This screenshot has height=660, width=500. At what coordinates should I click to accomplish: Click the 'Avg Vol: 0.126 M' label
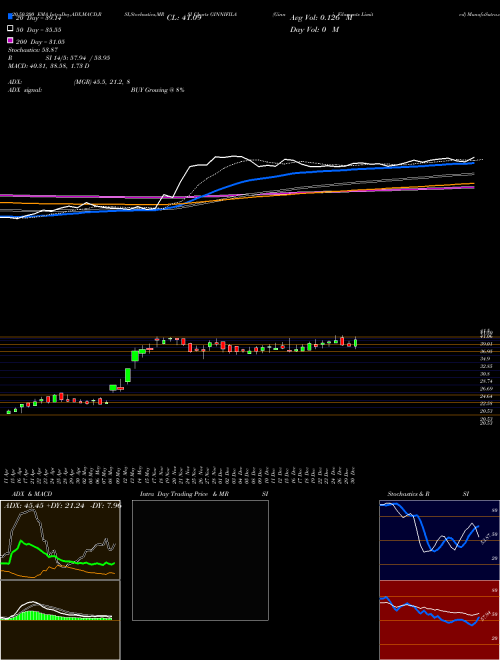[321, 18]
